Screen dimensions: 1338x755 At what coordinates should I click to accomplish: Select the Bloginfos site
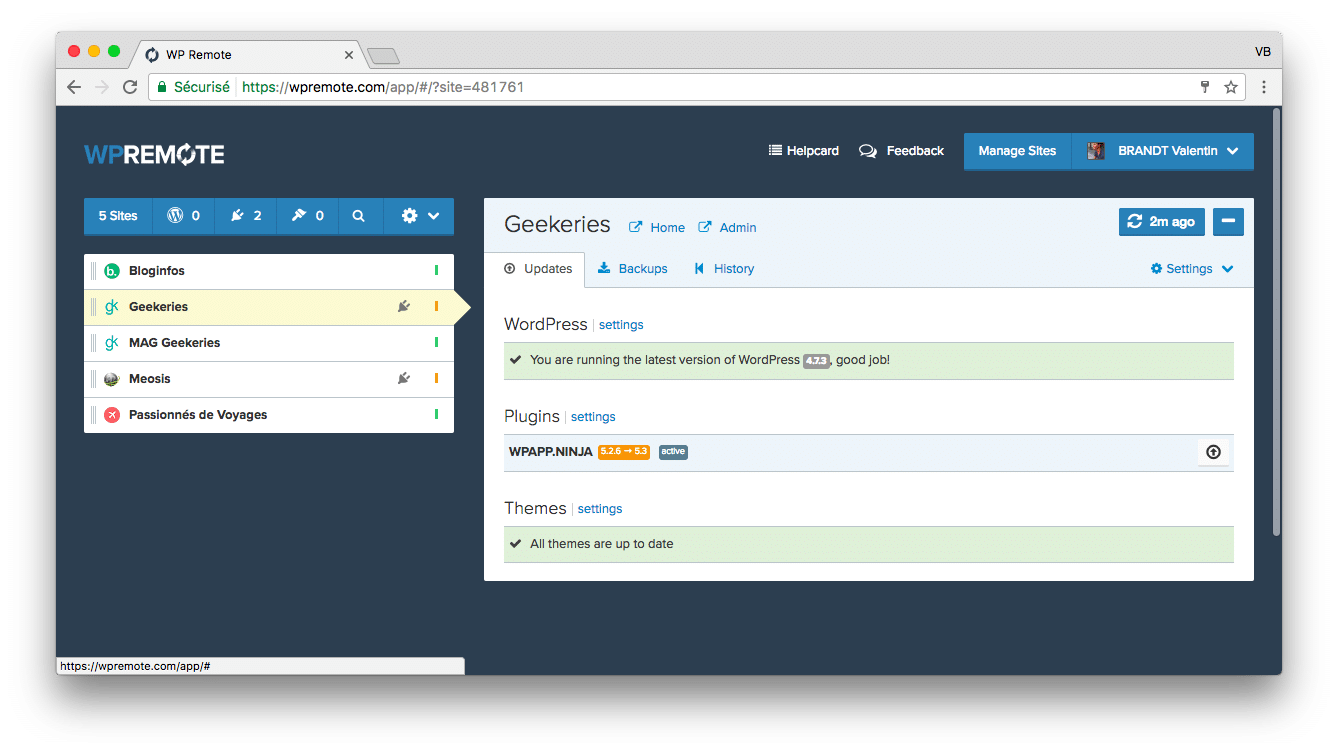[x=269, y=271]
